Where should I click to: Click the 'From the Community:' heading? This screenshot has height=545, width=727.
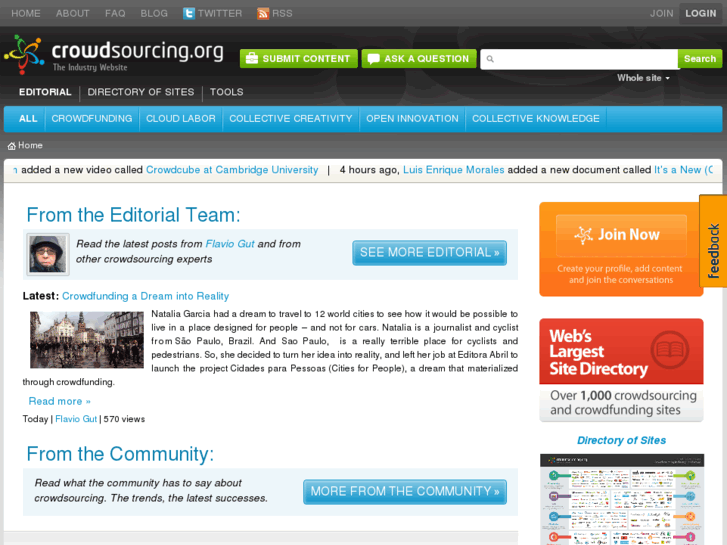click(120, 454)
